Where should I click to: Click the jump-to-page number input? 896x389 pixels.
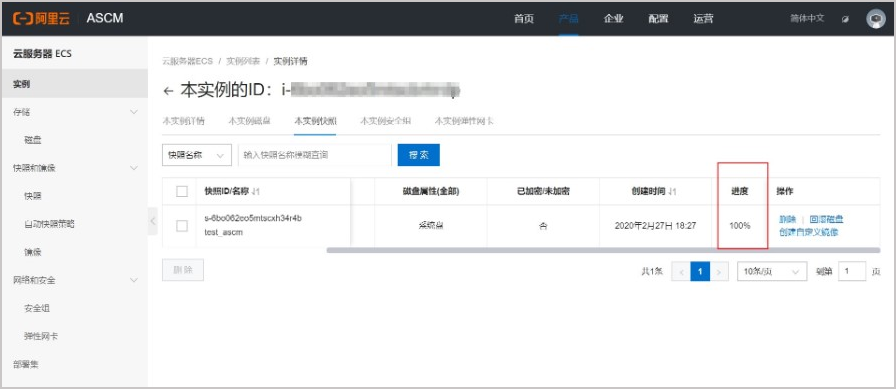pos(852,272)
